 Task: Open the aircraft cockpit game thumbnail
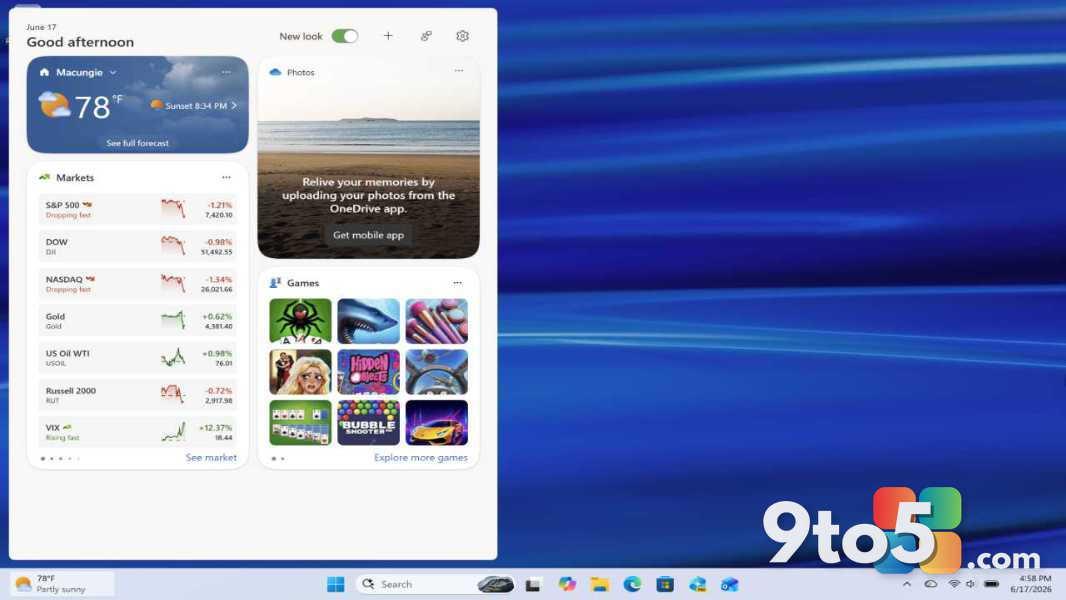click(x=436, y=372)
